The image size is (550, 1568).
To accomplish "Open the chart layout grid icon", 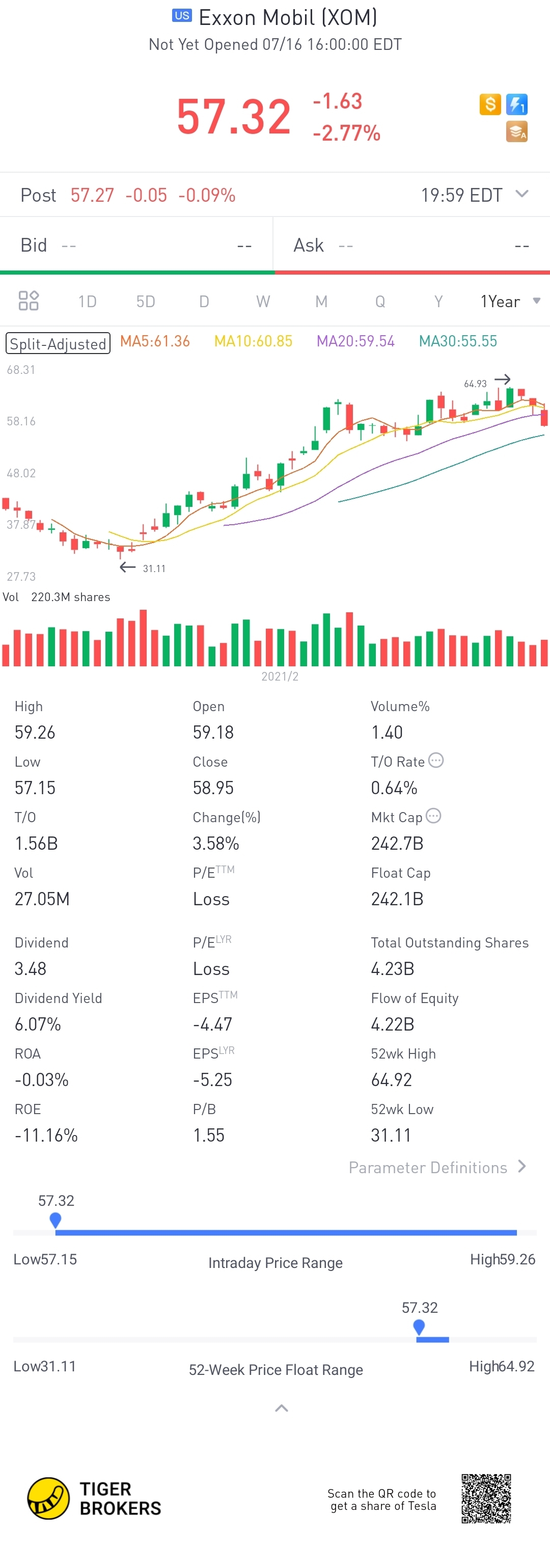I will pyautogui.click(x=29, y=301).
